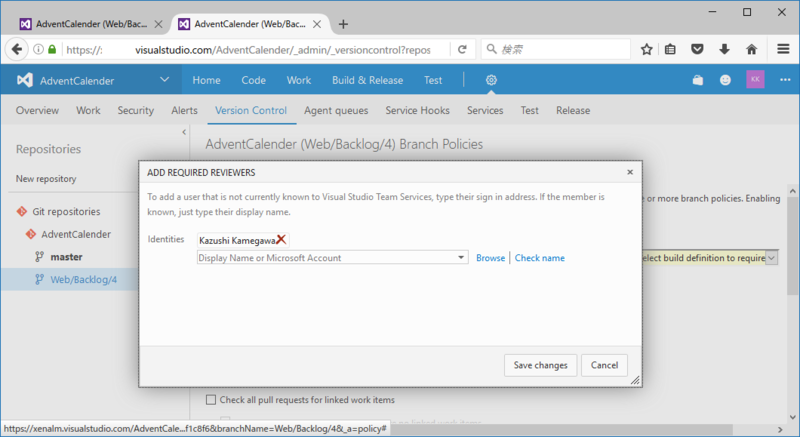The height and width of the screenshot is (437, 800).
Task: Close the Add Required Reviewers dialog
Action: click(630, 172)
